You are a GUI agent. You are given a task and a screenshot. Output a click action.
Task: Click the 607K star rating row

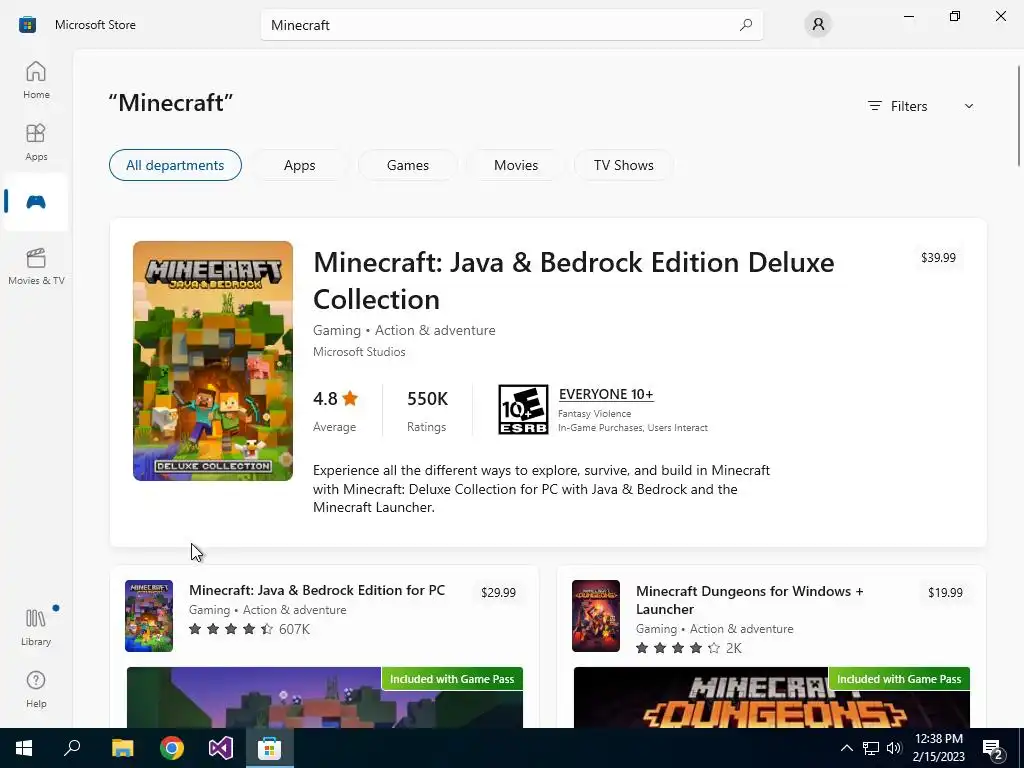coord(249,629)
